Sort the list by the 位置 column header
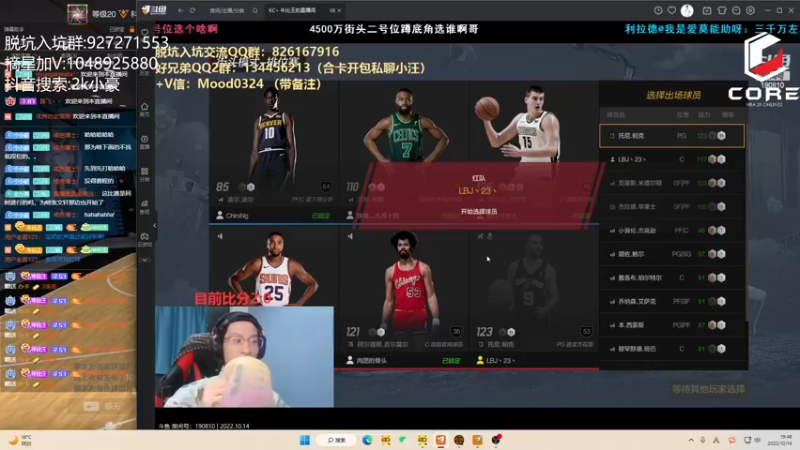The width and height of the screenshot is (800, 450). pyautogui.click(x=683, y=115)
